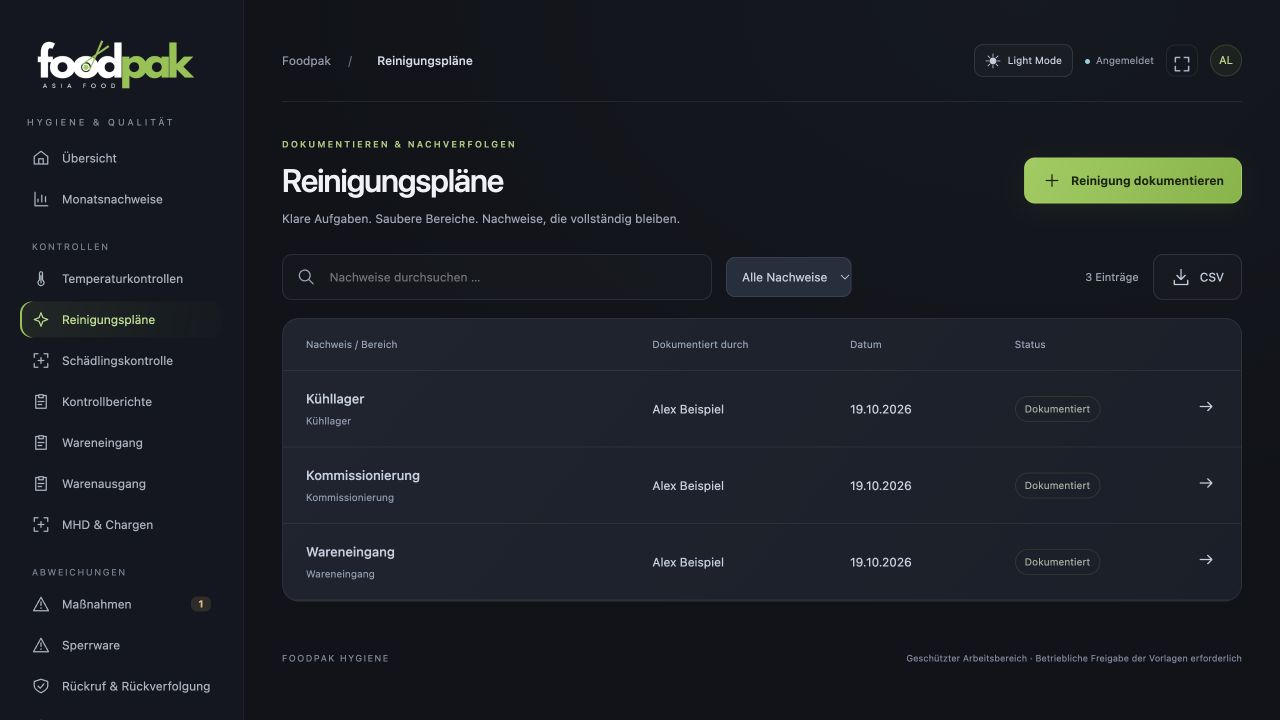The height and width of the screenshot is (720, 1280).
Task: Click the Foodpak logo
Action: [x=115, y=65]
